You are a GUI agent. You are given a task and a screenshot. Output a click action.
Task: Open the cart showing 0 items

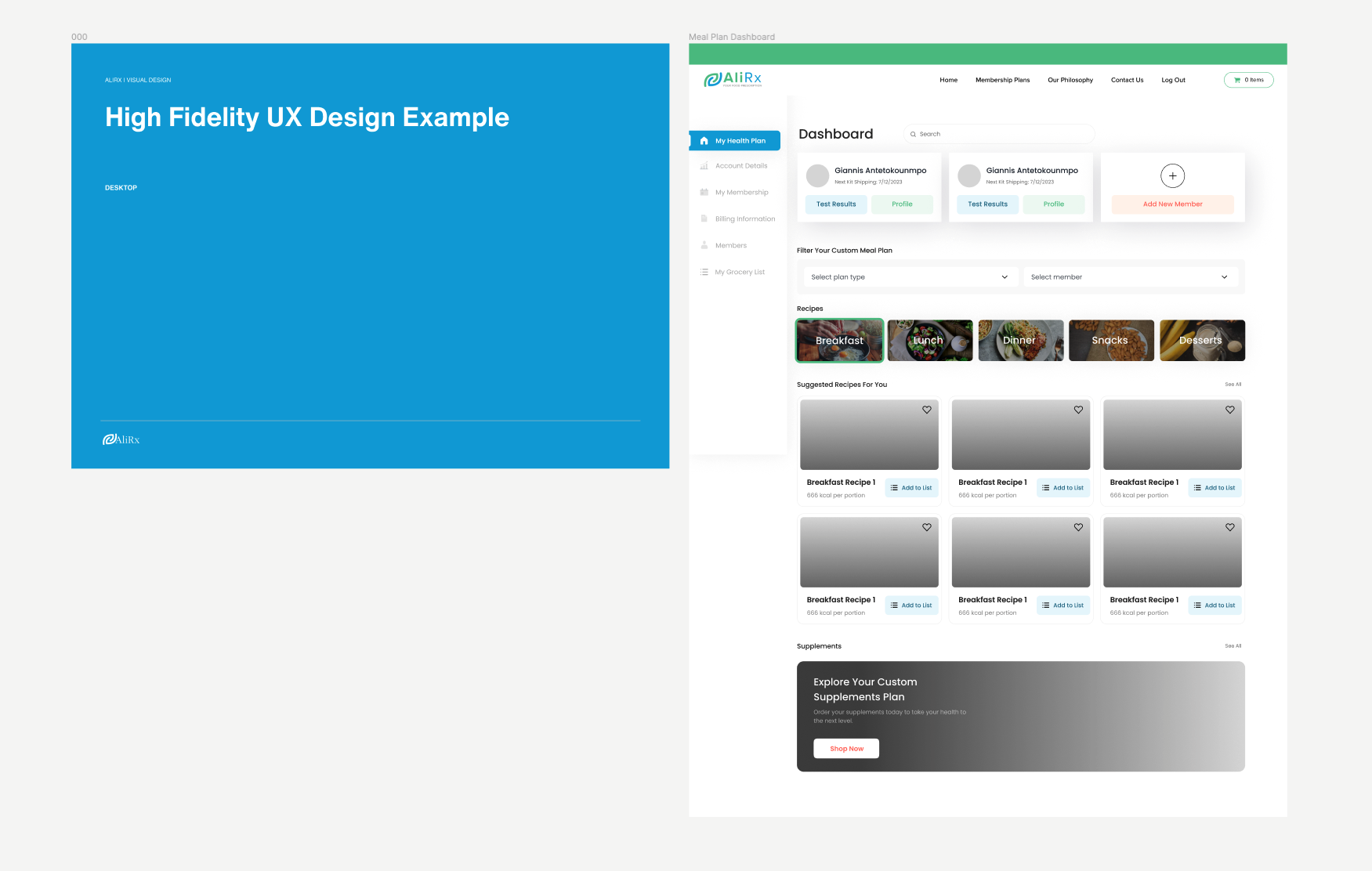click(x=1248, y=80)
